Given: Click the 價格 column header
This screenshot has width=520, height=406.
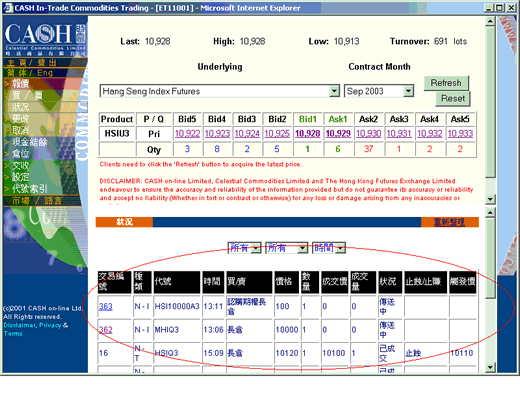Looking at the screenshot, I should [x=286, y=282].
